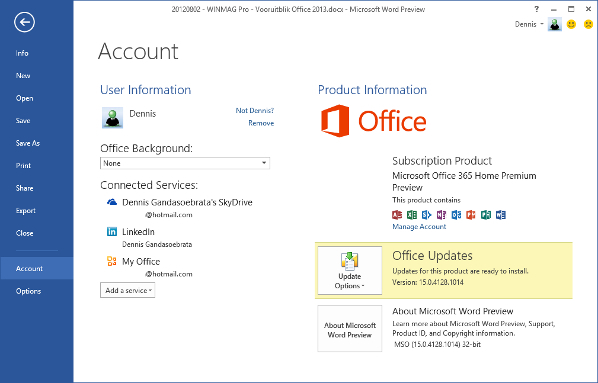Viewport: 598px width, 383px height.
Task: Go to Save As
Action: click(28, 143)
